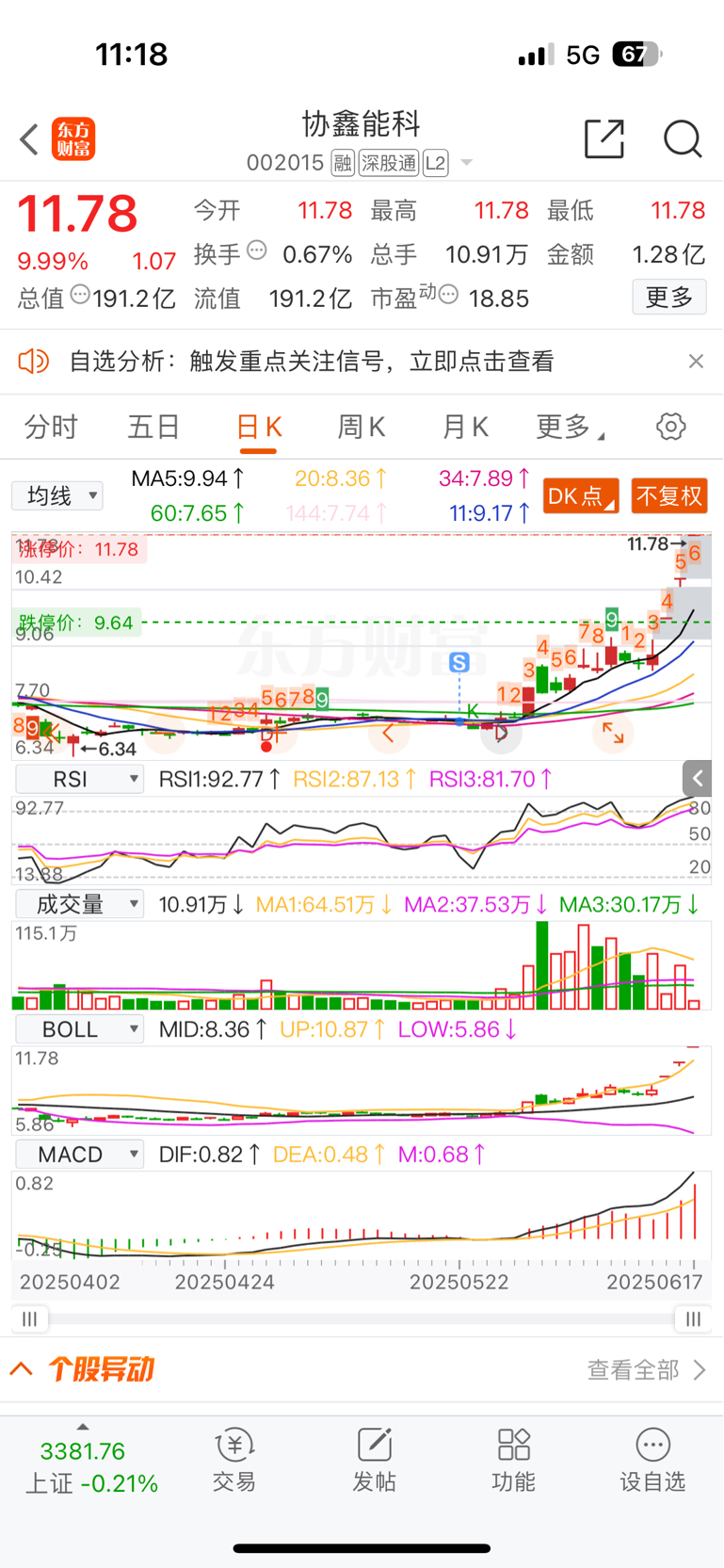Open chart settings gear icon
Viewport: 724px width, 1568px height.
(671, 427)
